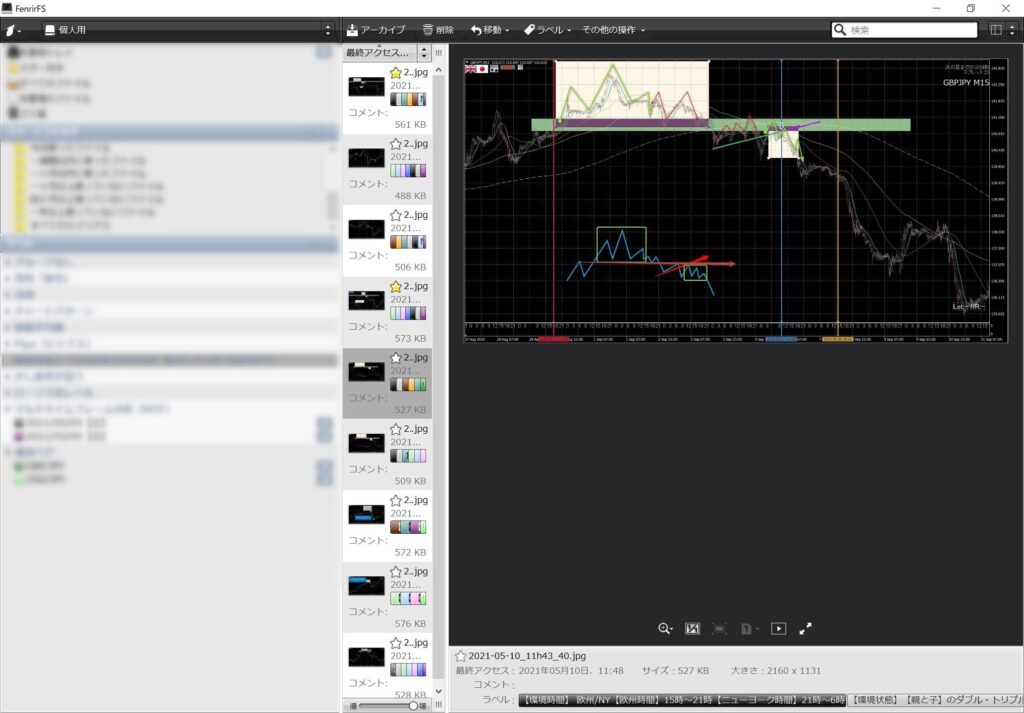Open the 最終アクセス sort dropdown

pyautogui.click(x=379, y=53)
